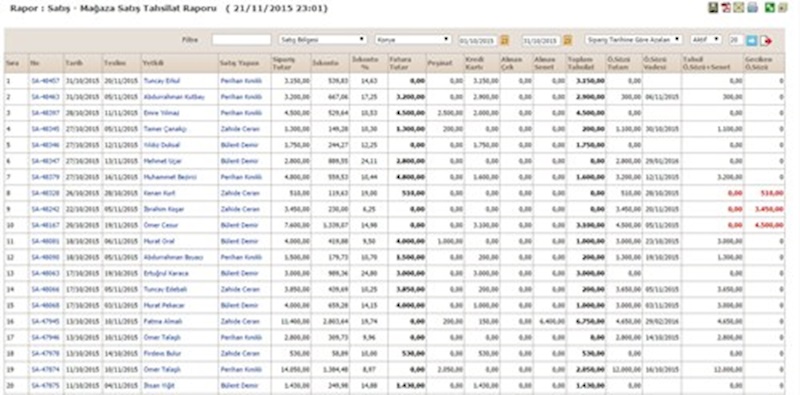Open the Sipariş Tarihine Göre Azalan sort dropdown
This screenshot has width=800, height=395.
(633, 39)
